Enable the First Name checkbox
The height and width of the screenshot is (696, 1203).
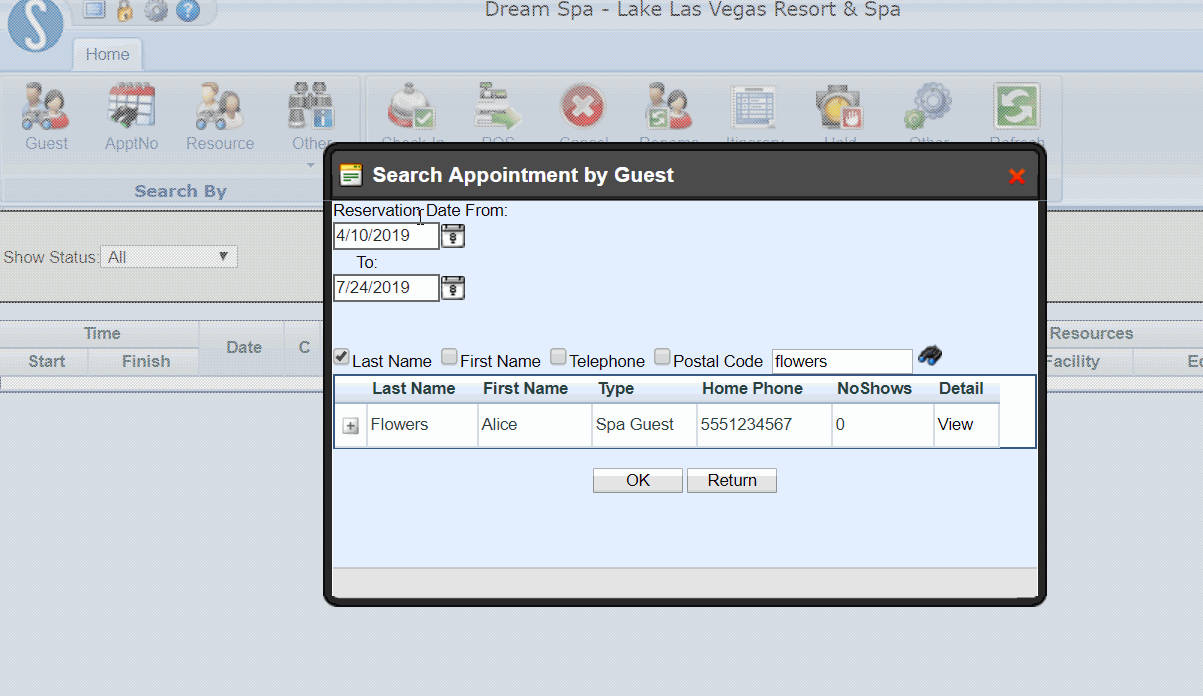449,356
